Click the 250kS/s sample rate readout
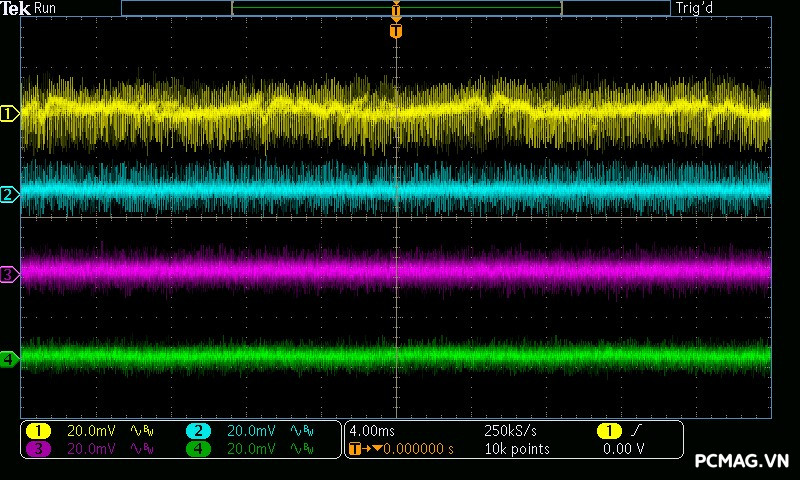This screenshot has height=480, width=800. pos(511,430)
